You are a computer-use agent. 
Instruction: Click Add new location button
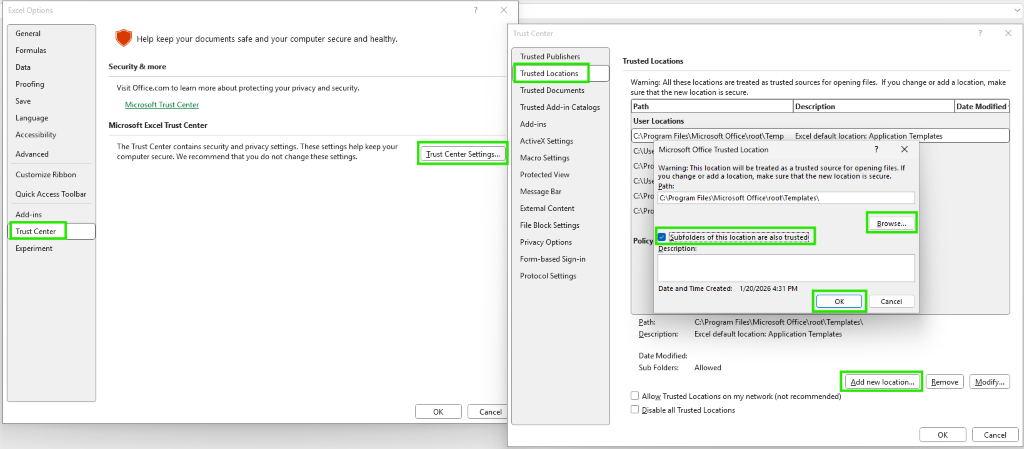[x=883, y=382]
